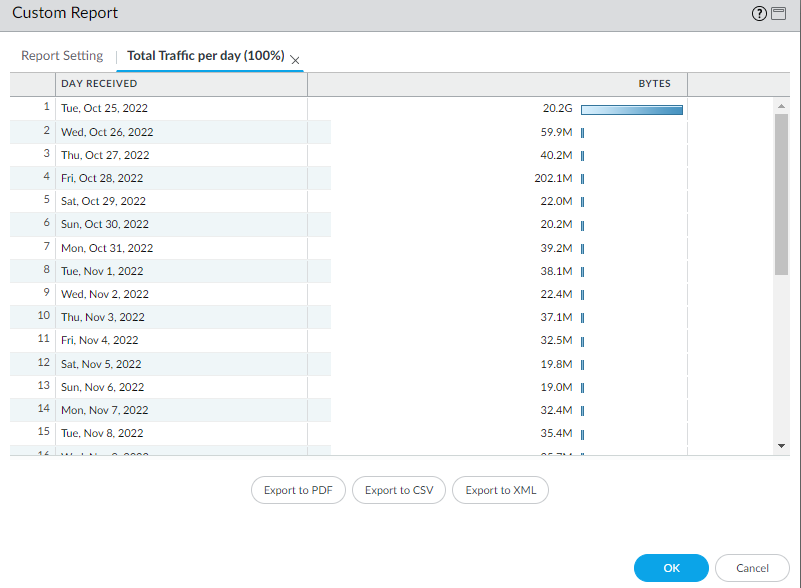Switch to the Report Setting tab
Viewport: 801px width, 588px height.
pos(62,55)
